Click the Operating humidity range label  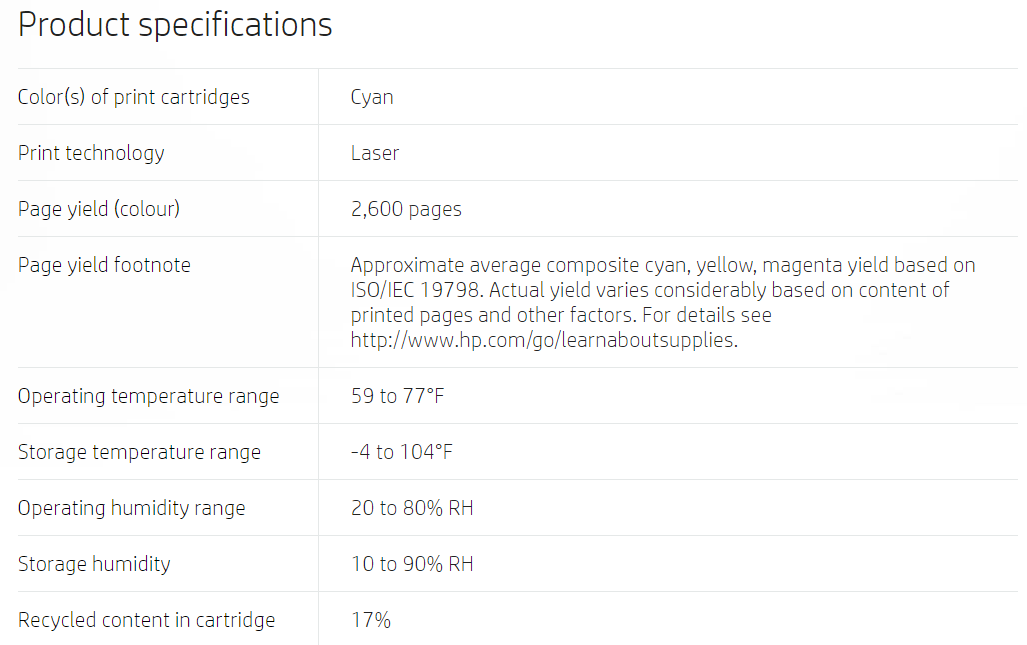[x=132, y=508]
